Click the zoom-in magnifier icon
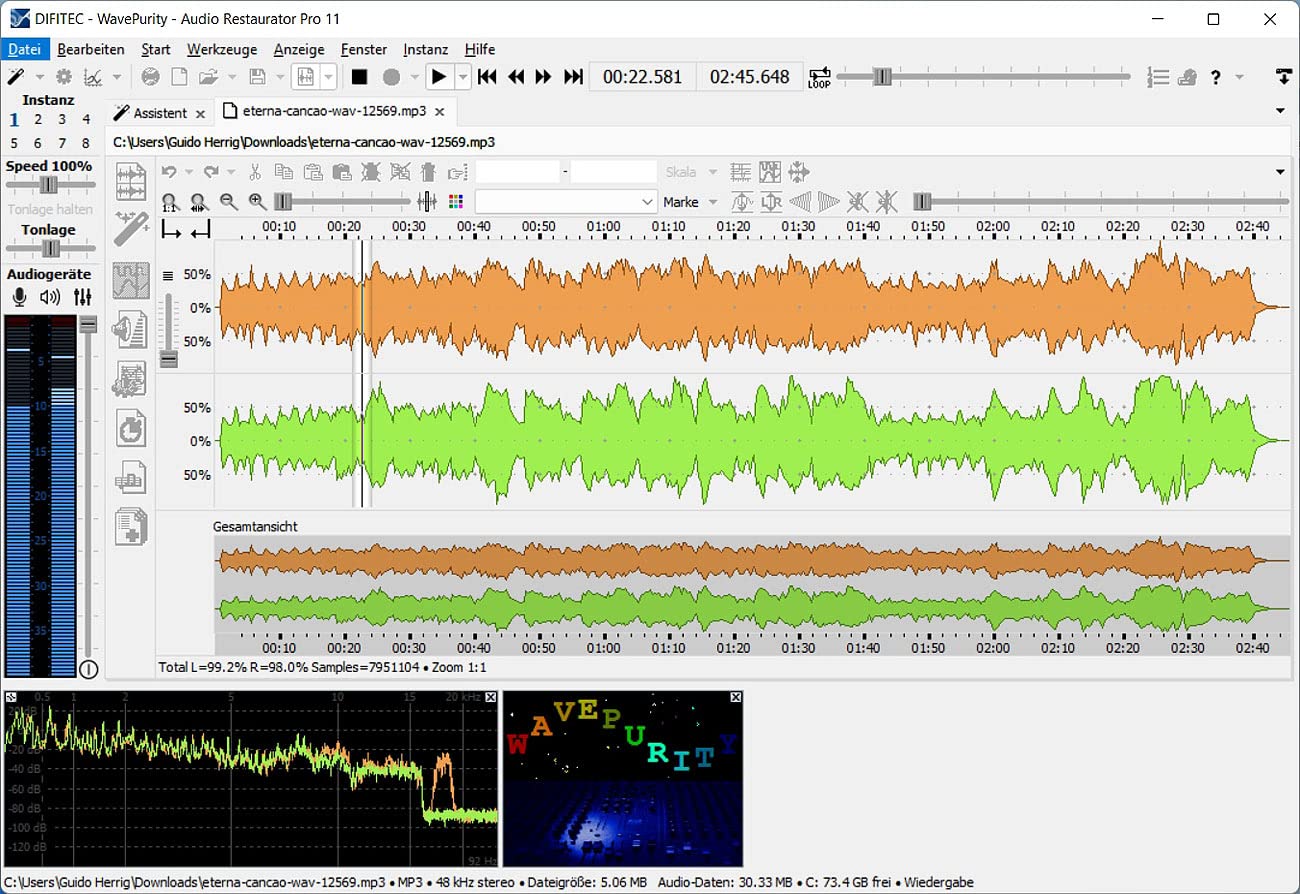Screen dimensions: 1300x894 257,202
